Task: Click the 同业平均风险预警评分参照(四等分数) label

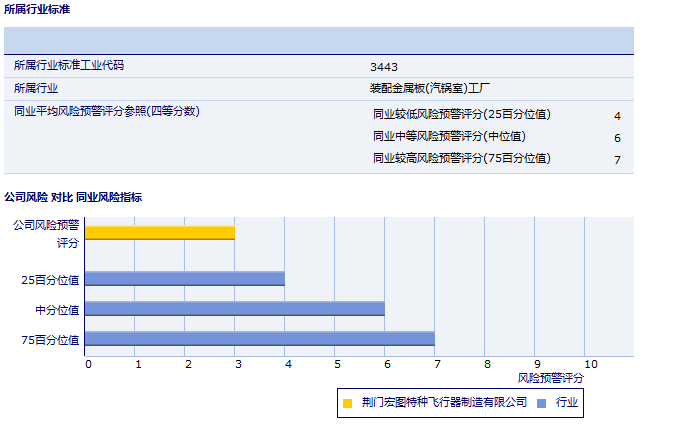Action: click(107, 111)
